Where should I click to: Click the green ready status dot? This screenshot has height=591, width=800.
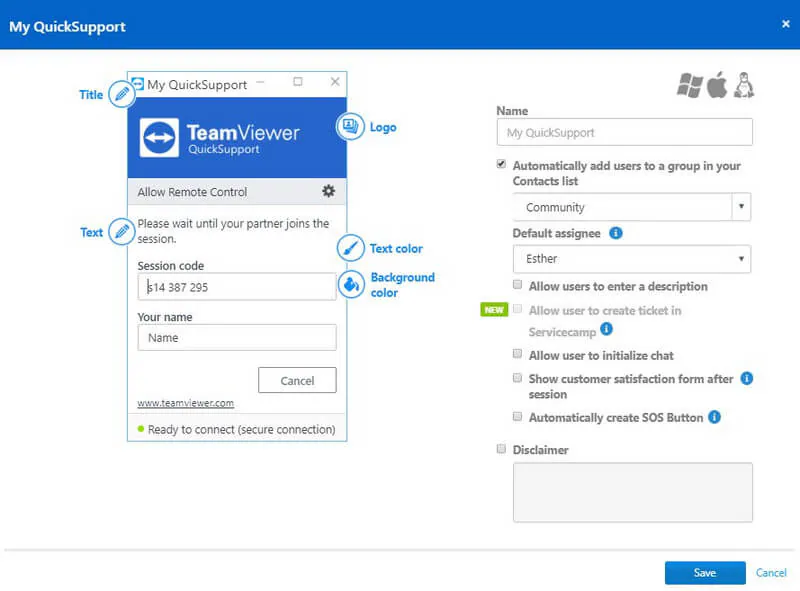pos(141,429)
